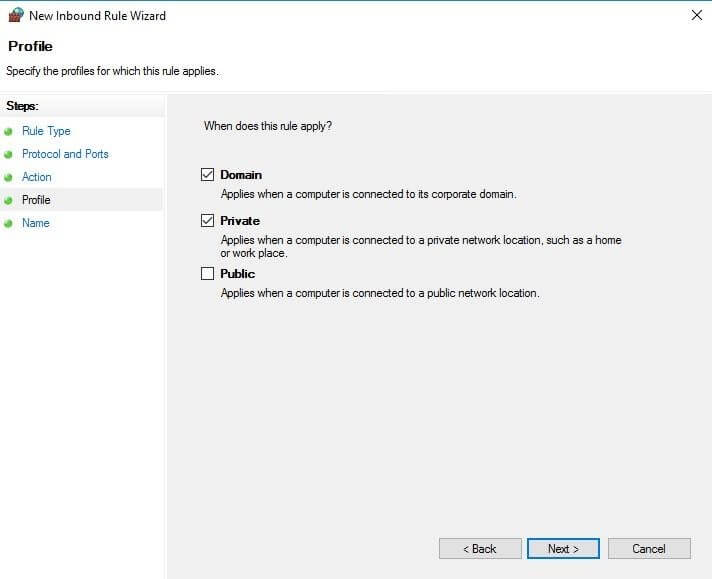This screenshot has width=712, height=579.
Task: Close the New Inbound Rule Wizard window
Action: point(697,15)
